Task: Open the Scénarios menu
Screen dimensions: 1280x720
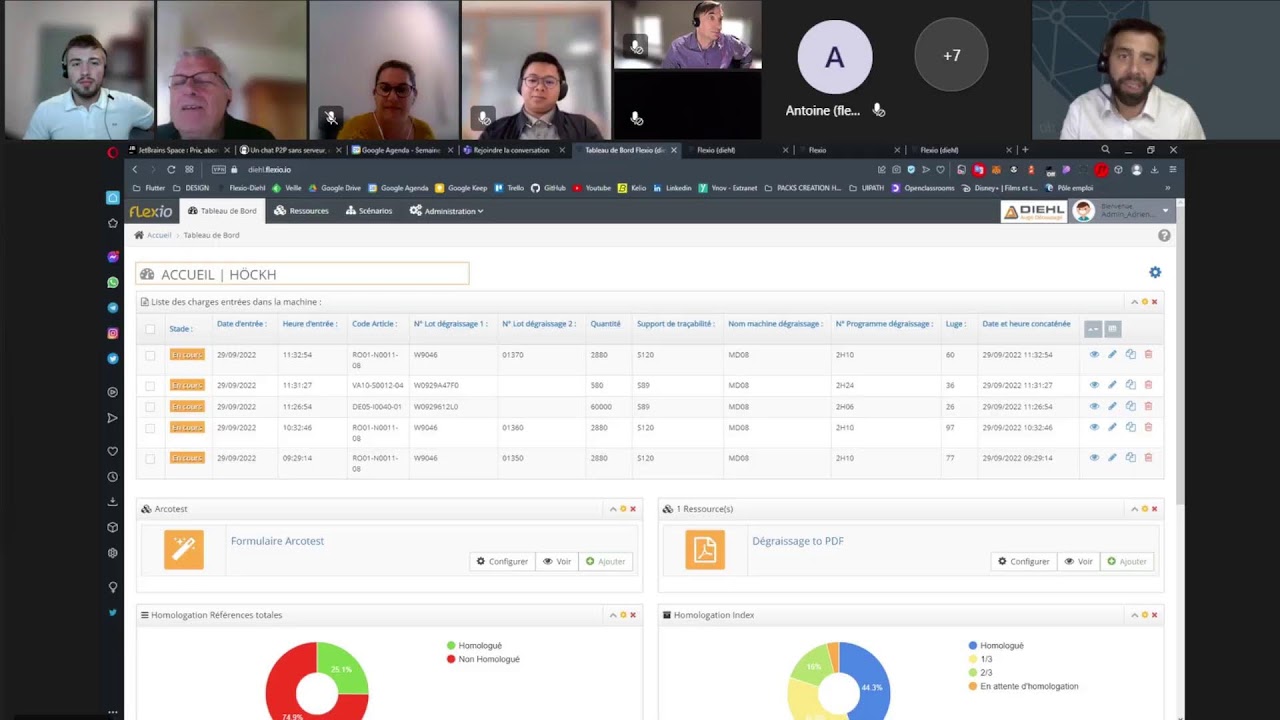Action: (369, 211)
